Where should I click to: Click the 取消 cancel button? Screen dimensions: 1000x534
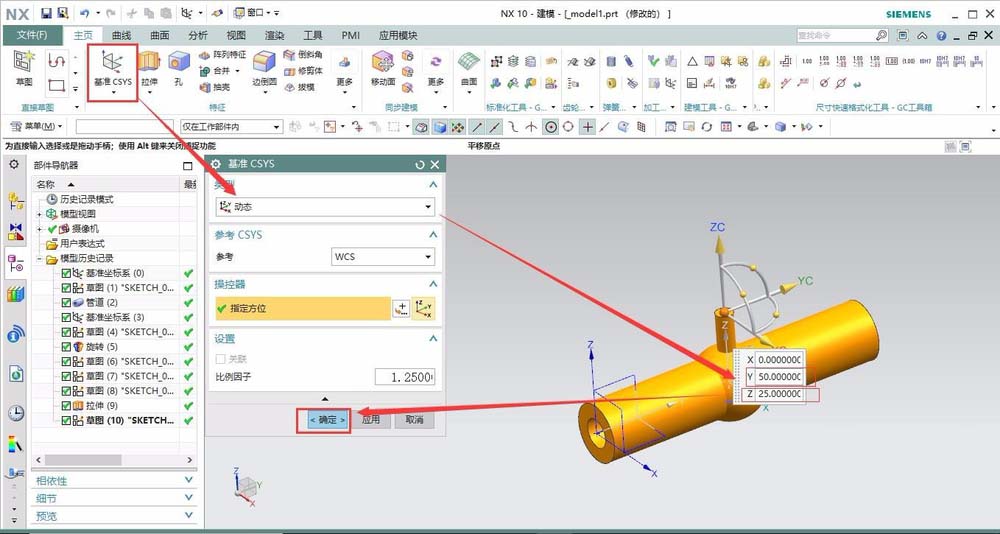415,420
